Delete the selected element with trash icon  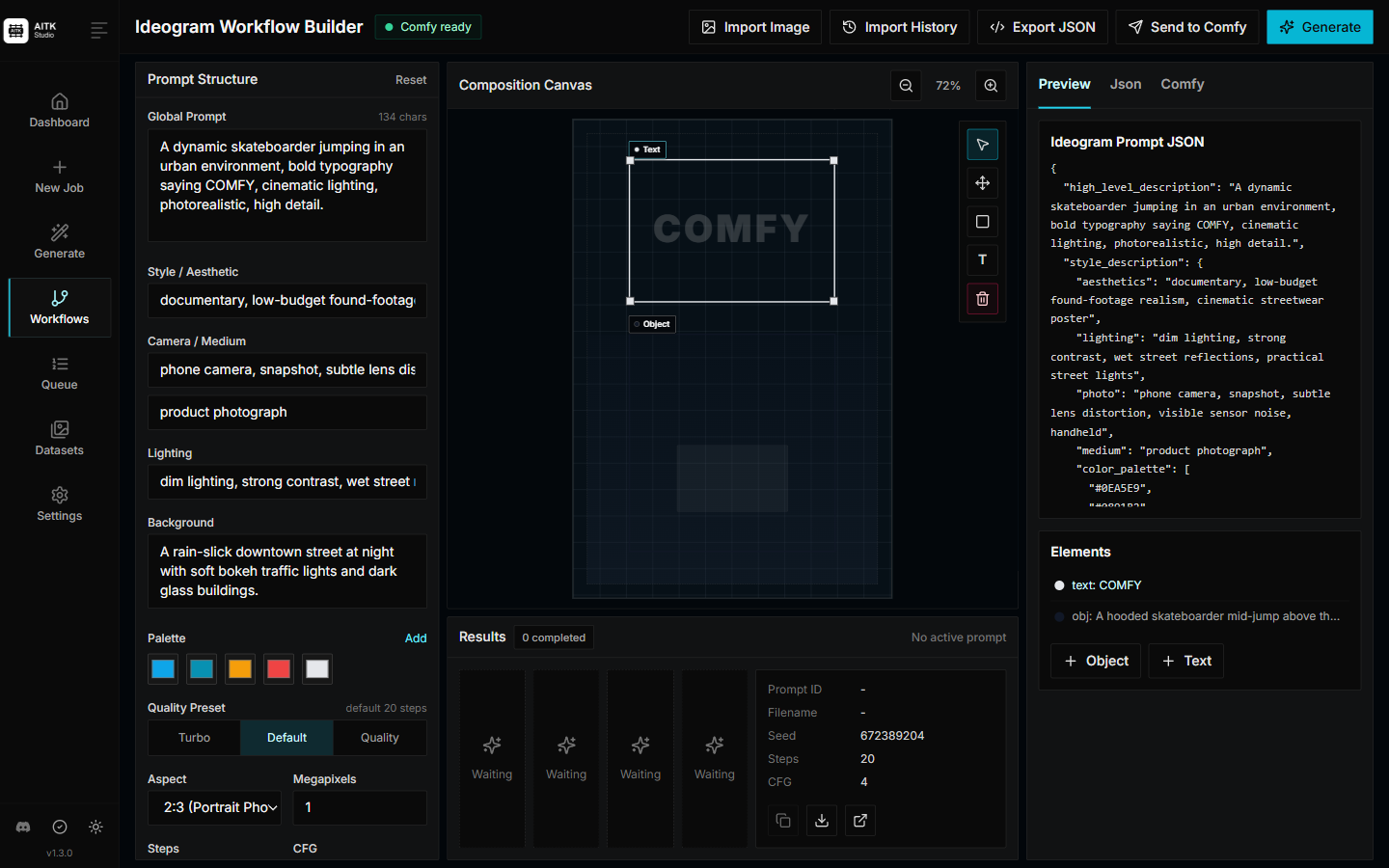[x=982, y=299]
